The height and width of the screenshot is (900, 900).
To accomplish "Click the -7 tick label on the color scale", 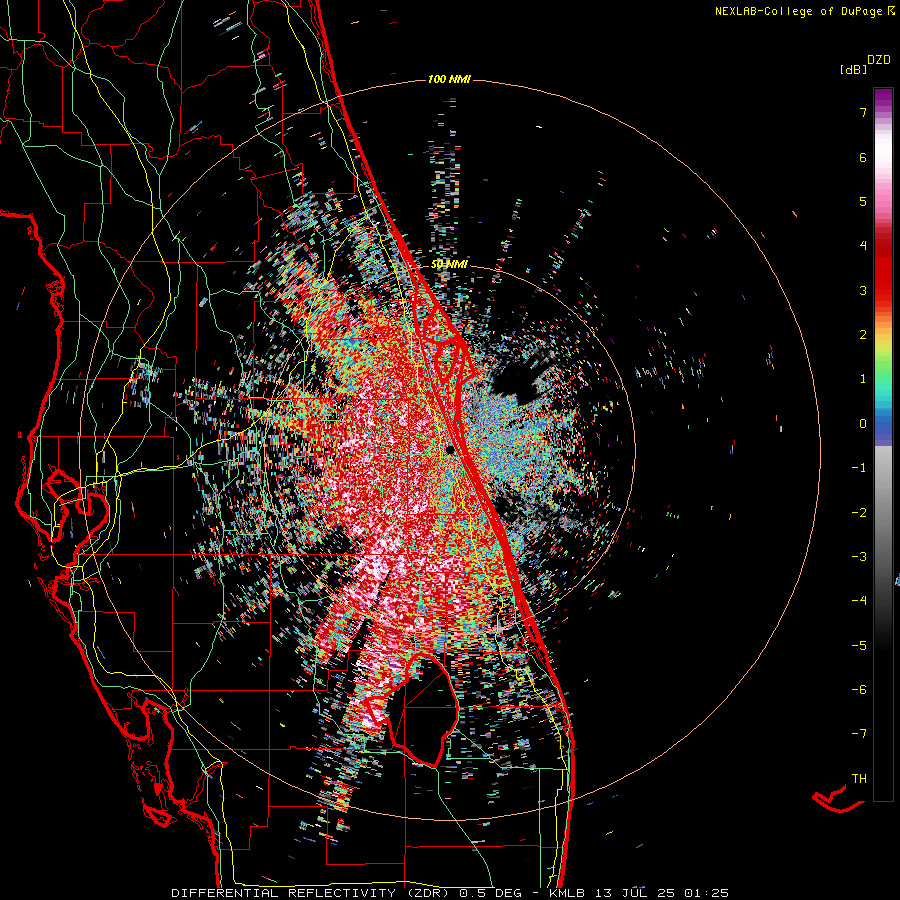I will pos(859,734).
